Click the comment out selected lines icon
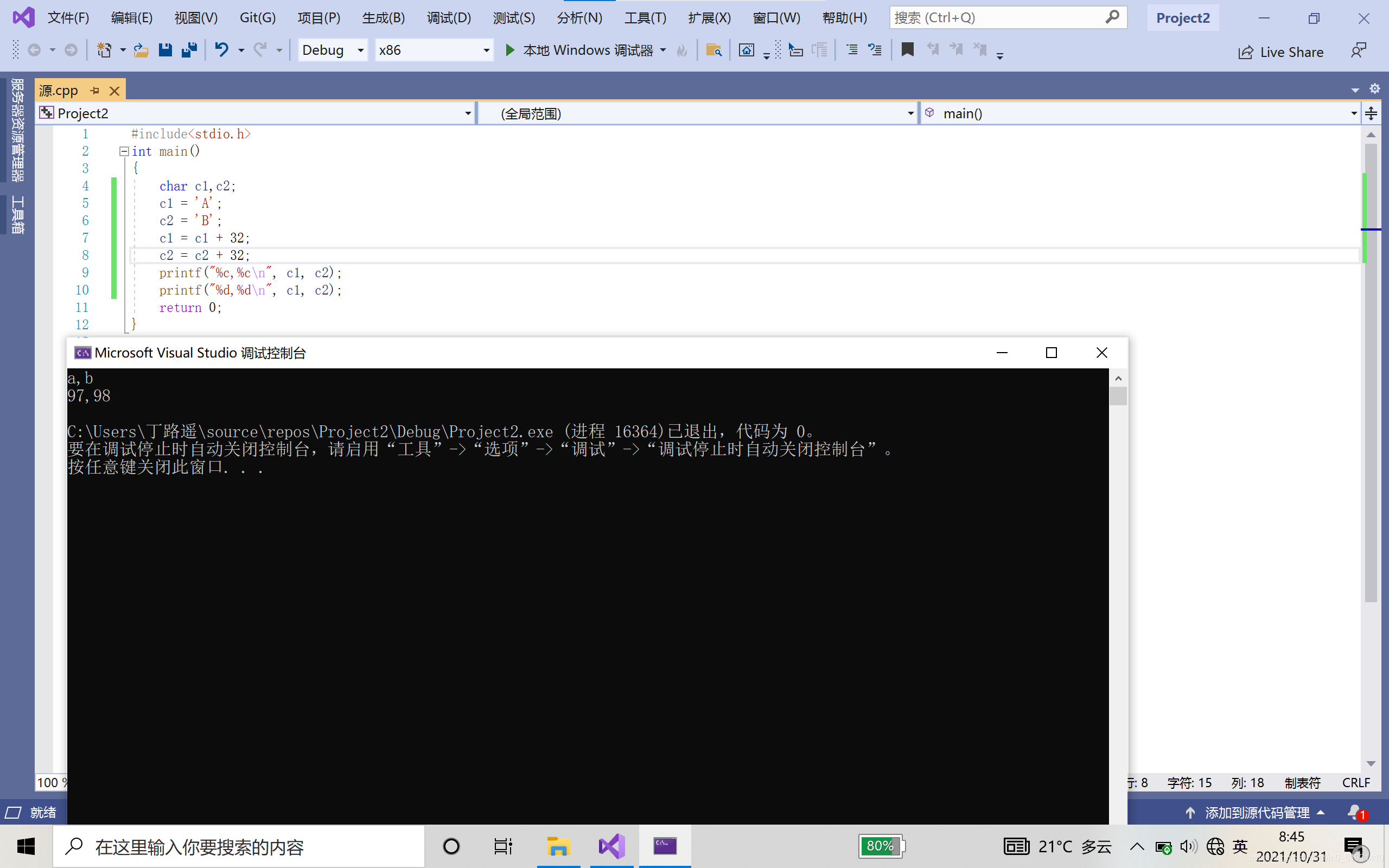1389x868 pixels. [852, 50]
